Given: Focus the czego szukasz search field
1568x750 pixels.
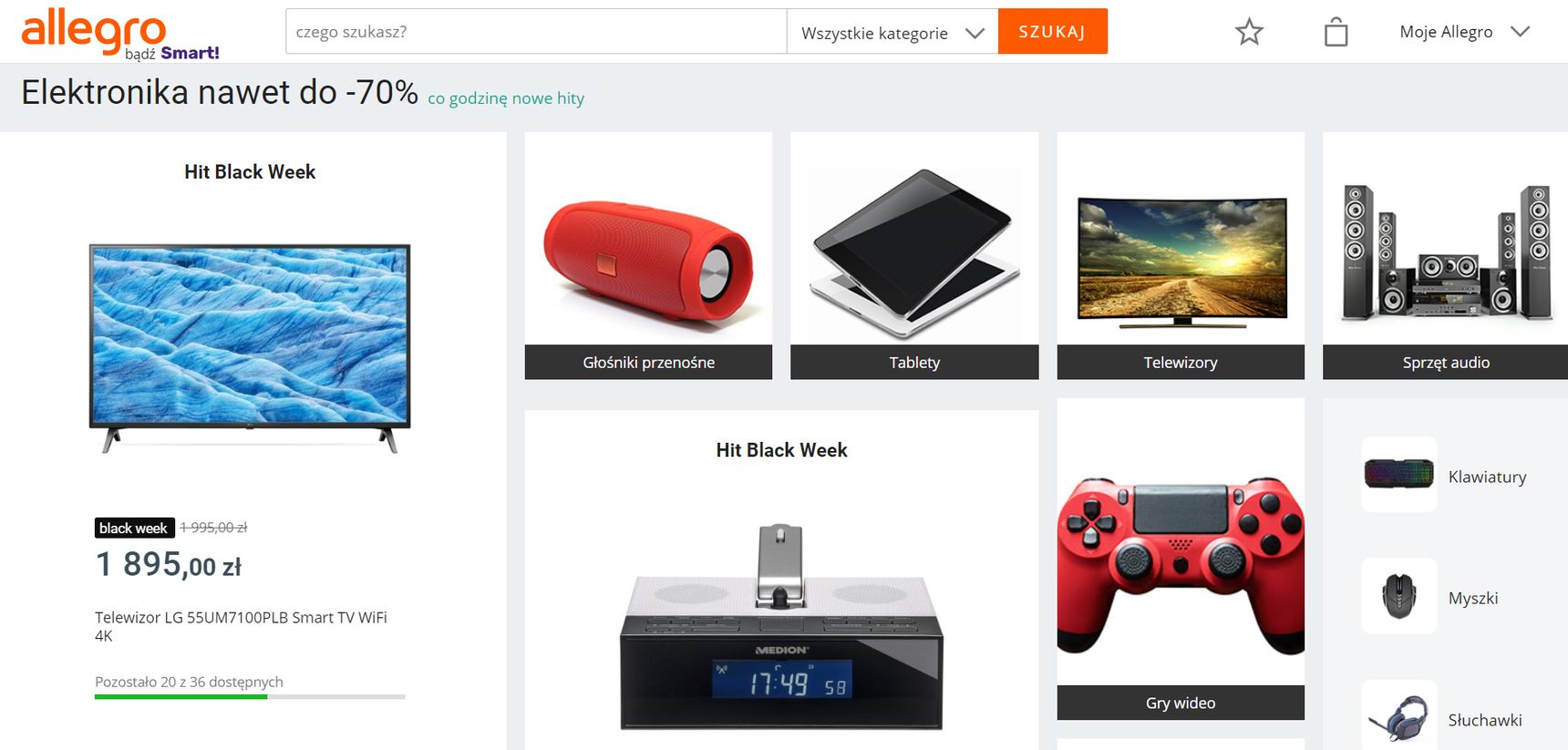Looking at the screenshot, I should pos(536,32).
